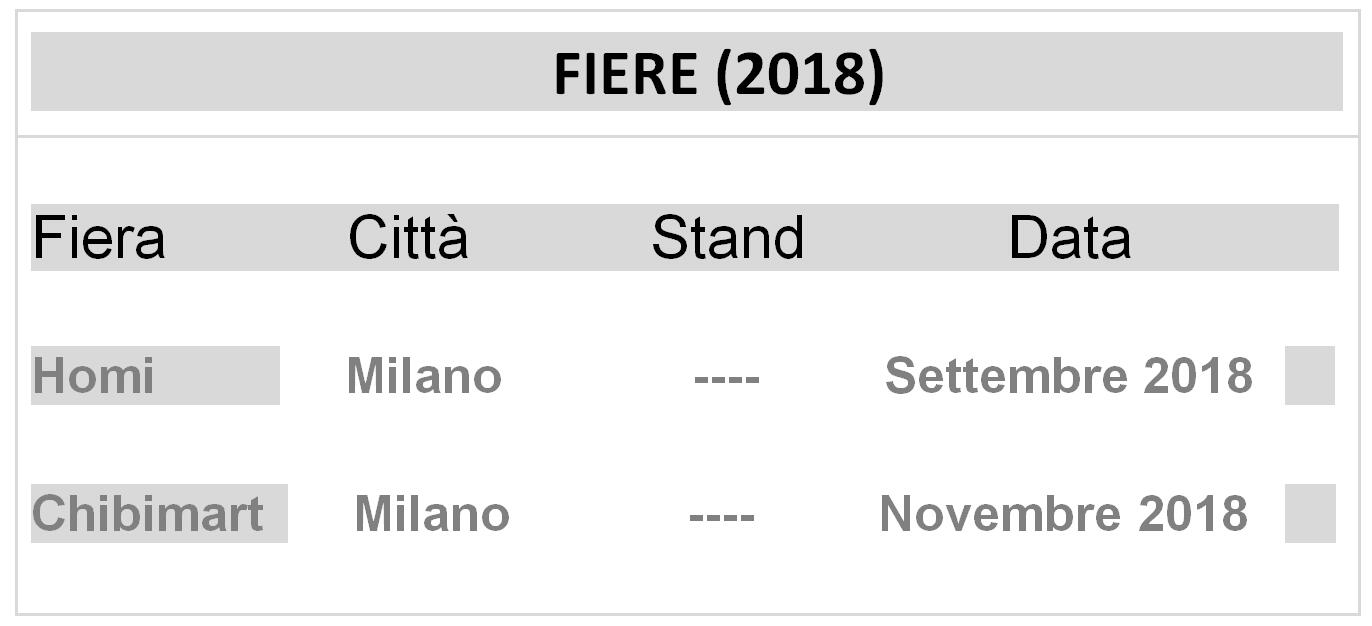1372x626 pixels.
Task: Click Milano in the Chibimart row
Action: point(432,514)
